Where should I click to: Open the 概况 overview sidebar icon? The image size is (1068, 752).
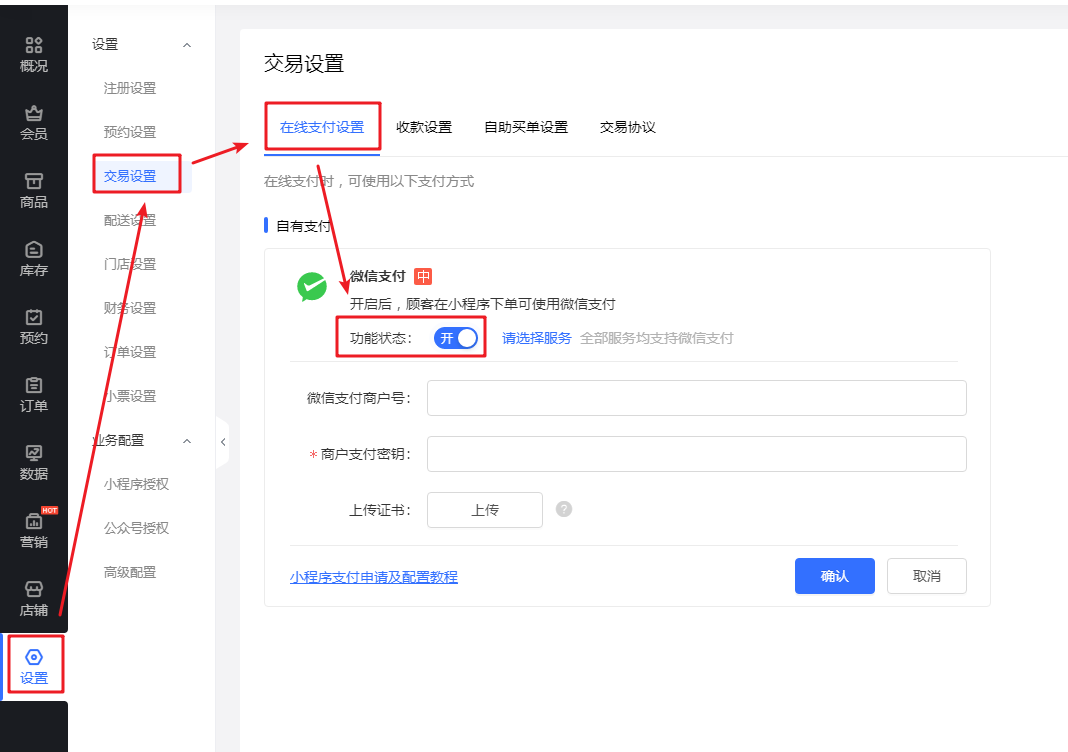[x=33, y=55]
